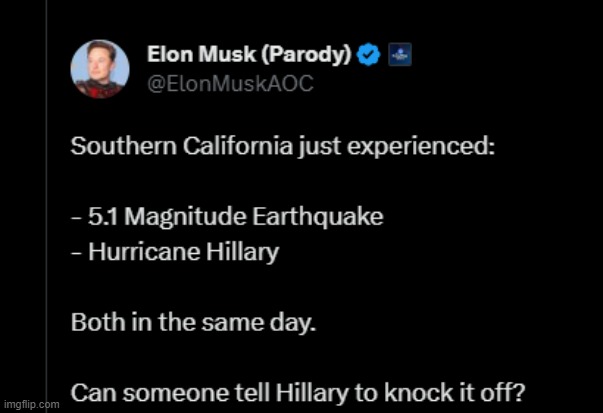Viewport: 603px width, 413px height.
Task: Click the word "Hurricane"
Action: [x=138, y=251]
